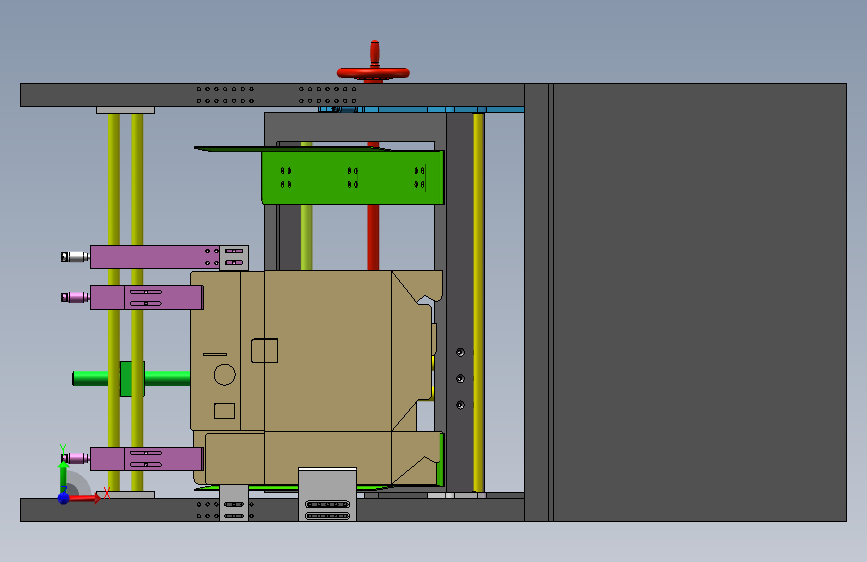Select the large tan cardboard box body
The width and height of the screenshot is (867, 562).
tap(326, 351)
